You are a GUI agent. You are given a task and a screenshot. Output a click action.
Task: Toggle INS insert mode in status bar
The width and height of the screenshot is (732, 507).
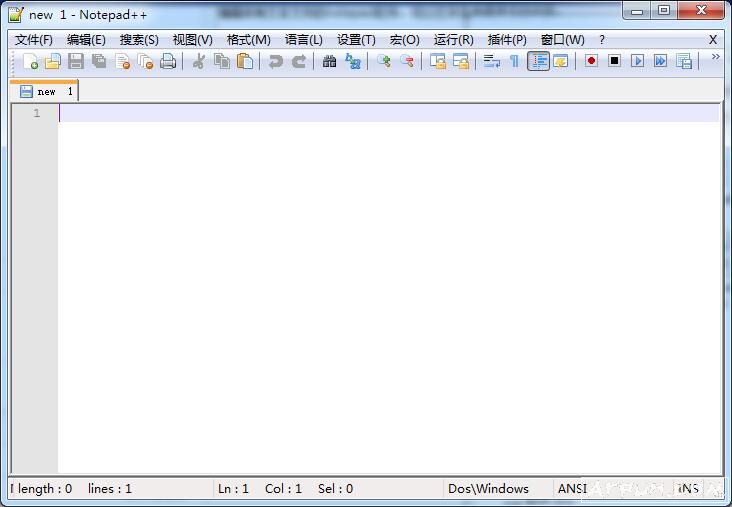point(688,489)
